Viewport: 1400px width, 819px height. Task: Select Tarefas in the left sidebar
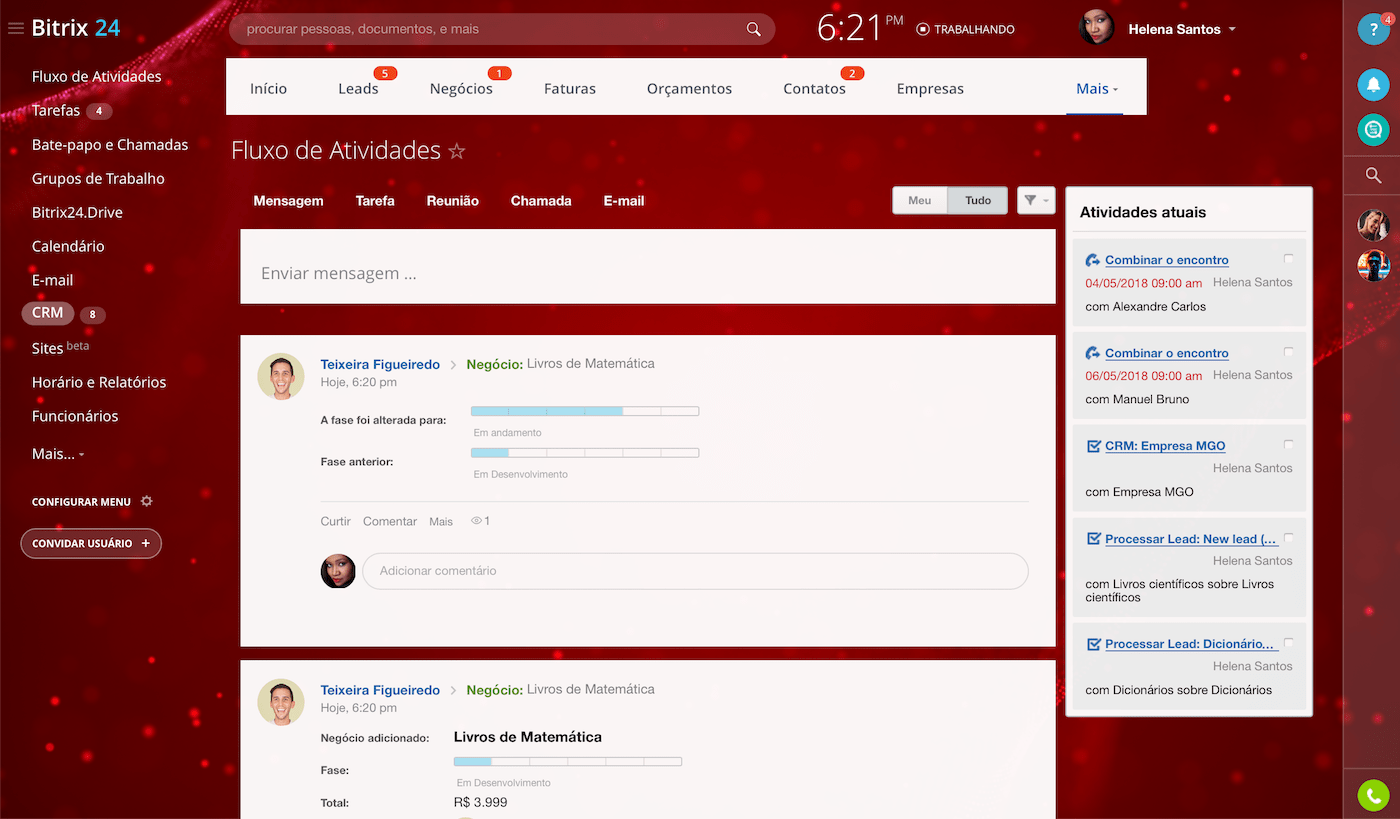point(56,110)
